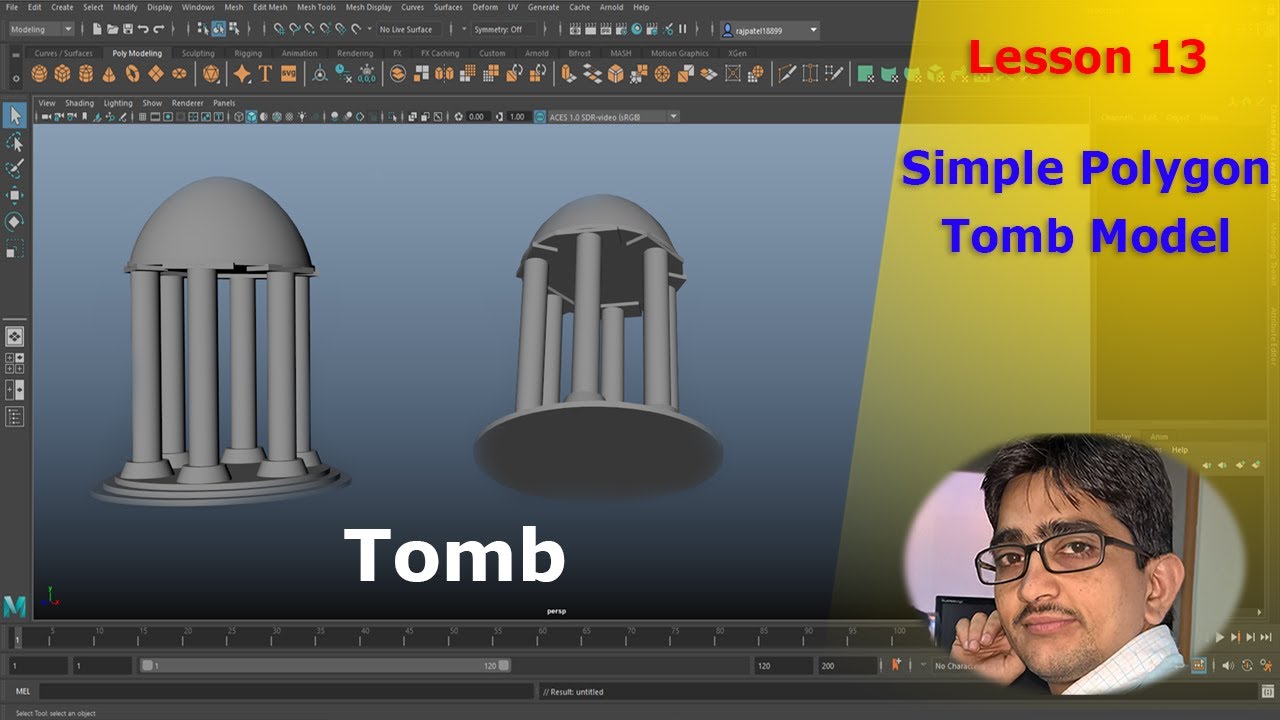This screenshot has width=1280, height=720.
Task: Add polygon type text with the T icon
Action: (265, 73)
